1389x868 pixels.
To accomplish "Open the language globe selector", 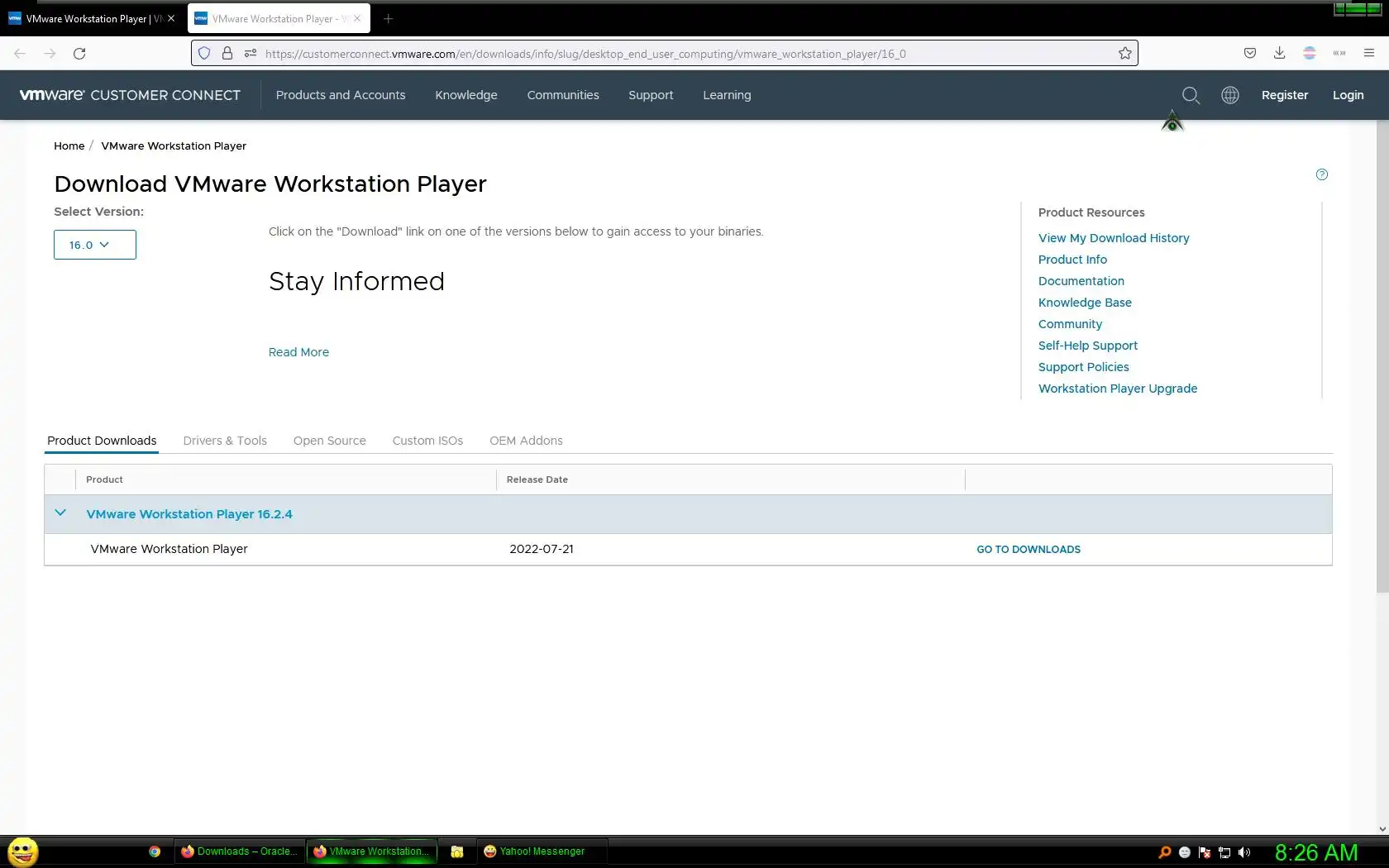I will point(1230,95).
